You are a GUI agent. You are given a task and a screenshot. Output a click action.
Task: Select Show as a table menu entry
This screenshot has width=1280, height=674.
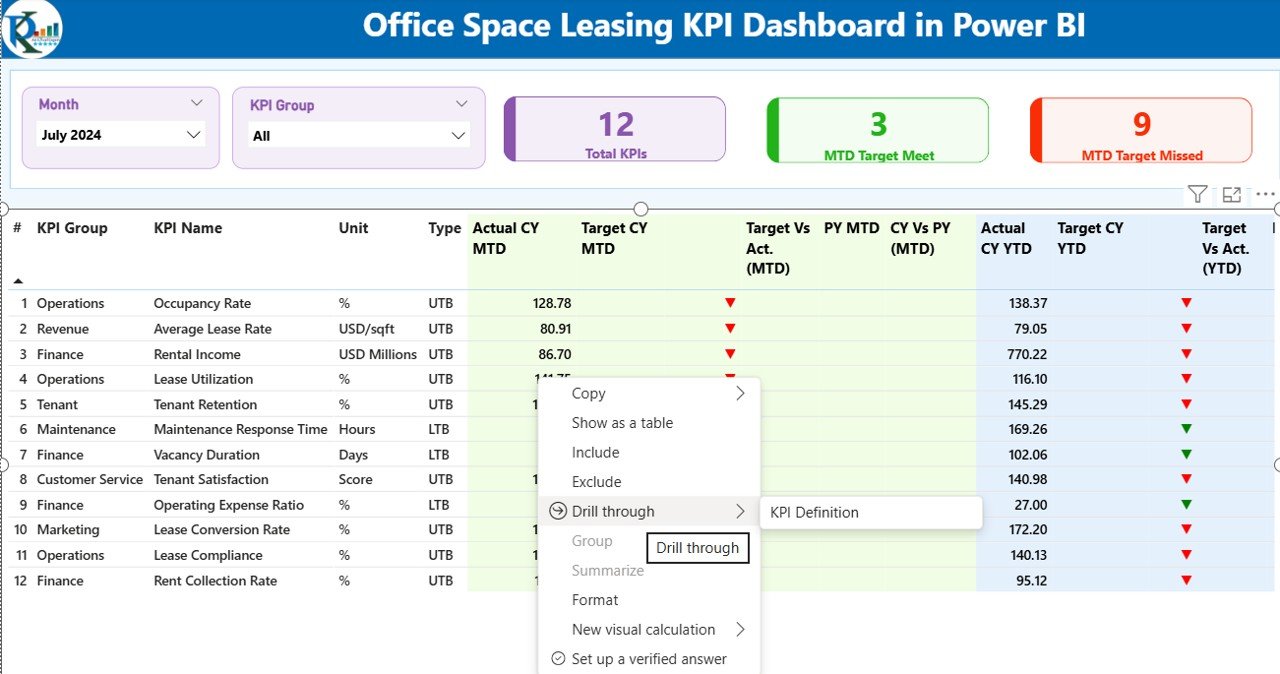coord(622,423)
